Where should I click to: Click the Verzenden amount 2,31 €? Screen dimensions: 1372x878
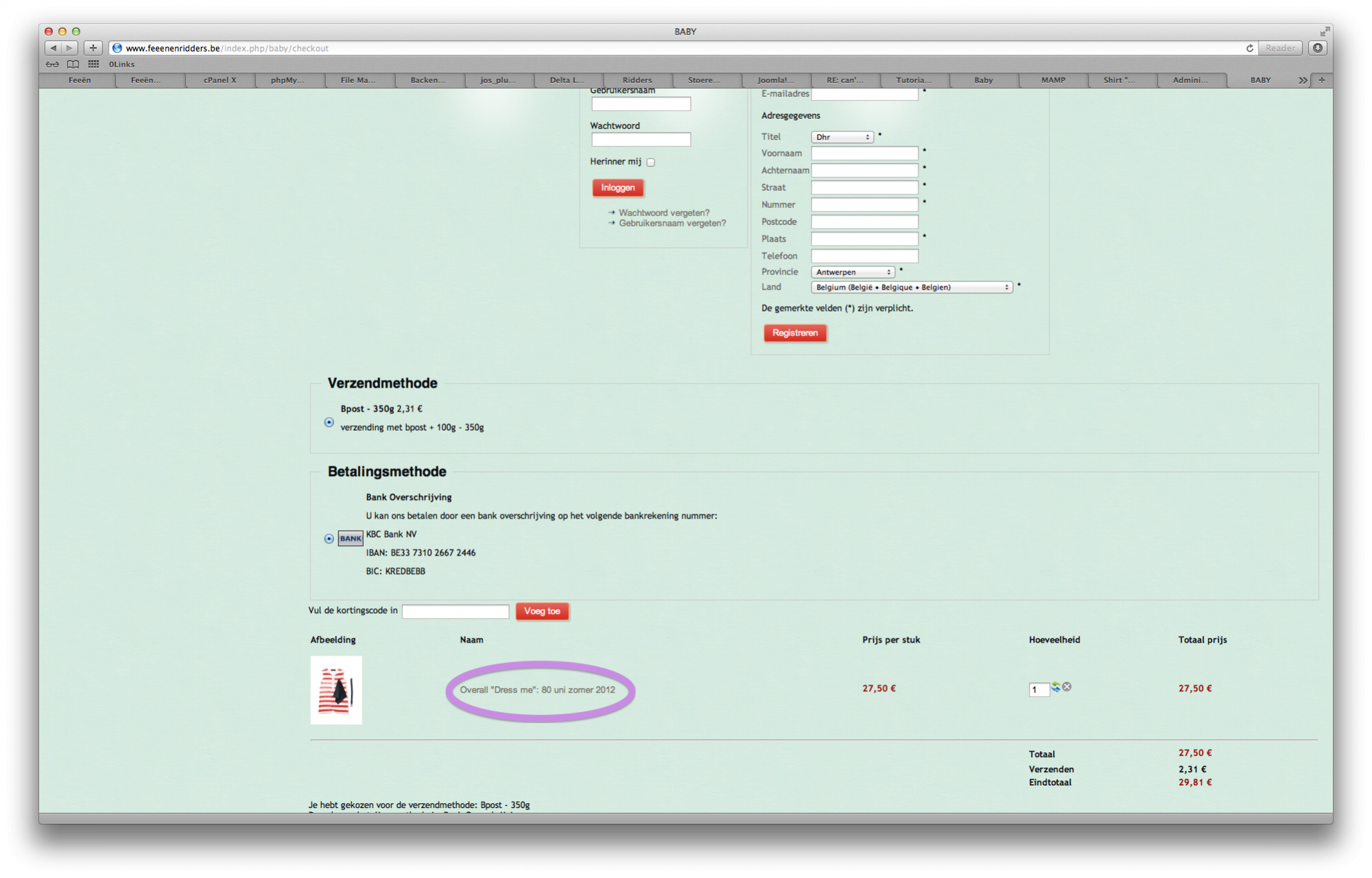click(1192, 769)
